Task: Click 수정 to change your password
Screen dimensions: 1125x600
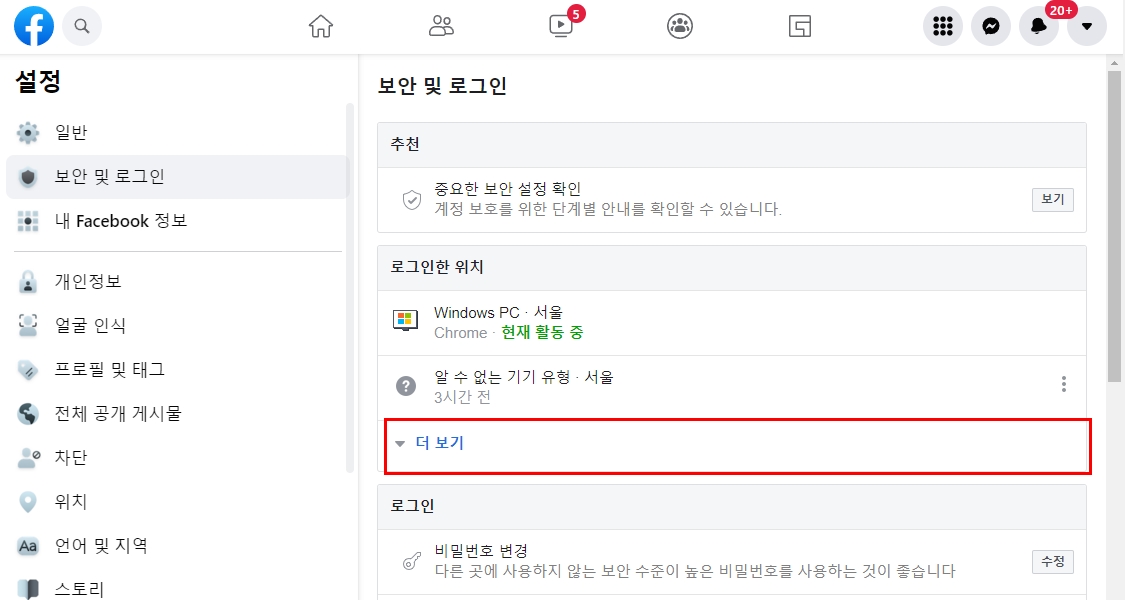Action: tap(1052, 561)
